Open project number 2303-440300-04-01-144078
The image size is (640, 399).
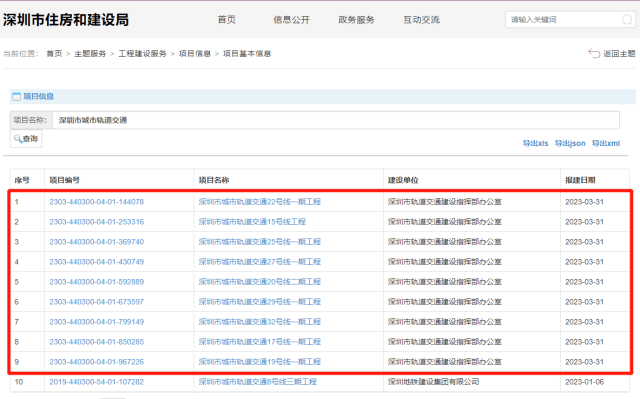click(97, 202)
